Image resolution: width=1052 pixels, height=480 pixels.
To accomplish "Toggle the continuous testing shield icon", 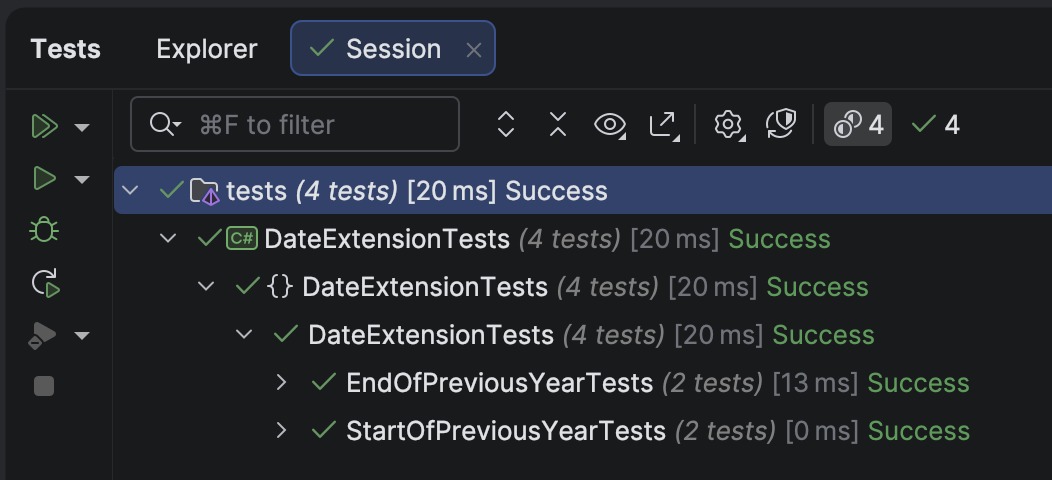I will point(780,124).
